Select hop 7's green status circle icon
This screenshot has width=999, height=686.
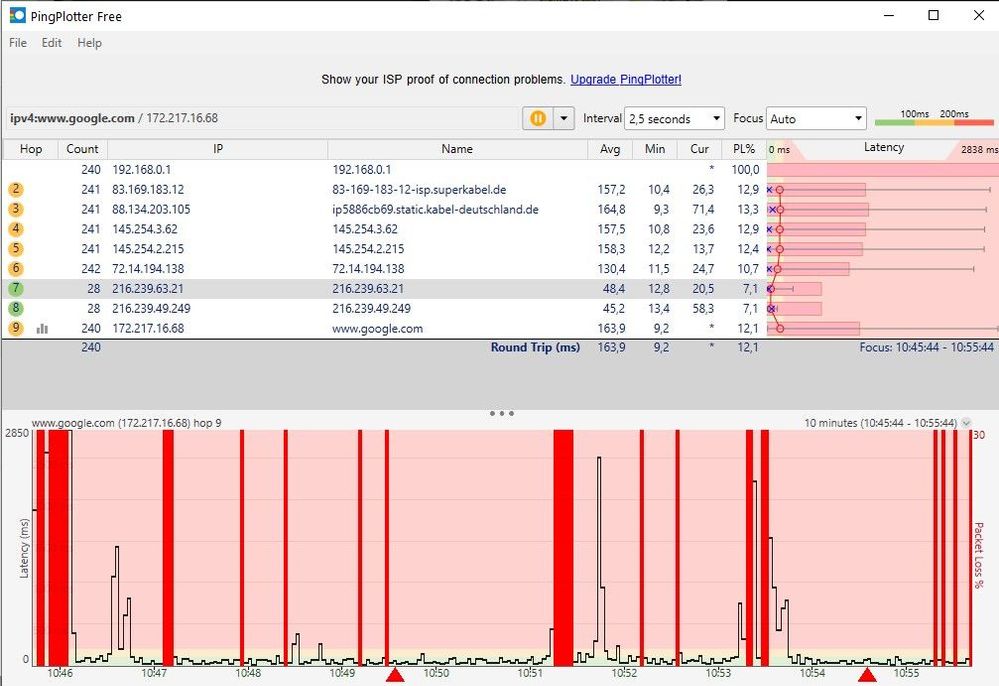click(x=15, y=288)
